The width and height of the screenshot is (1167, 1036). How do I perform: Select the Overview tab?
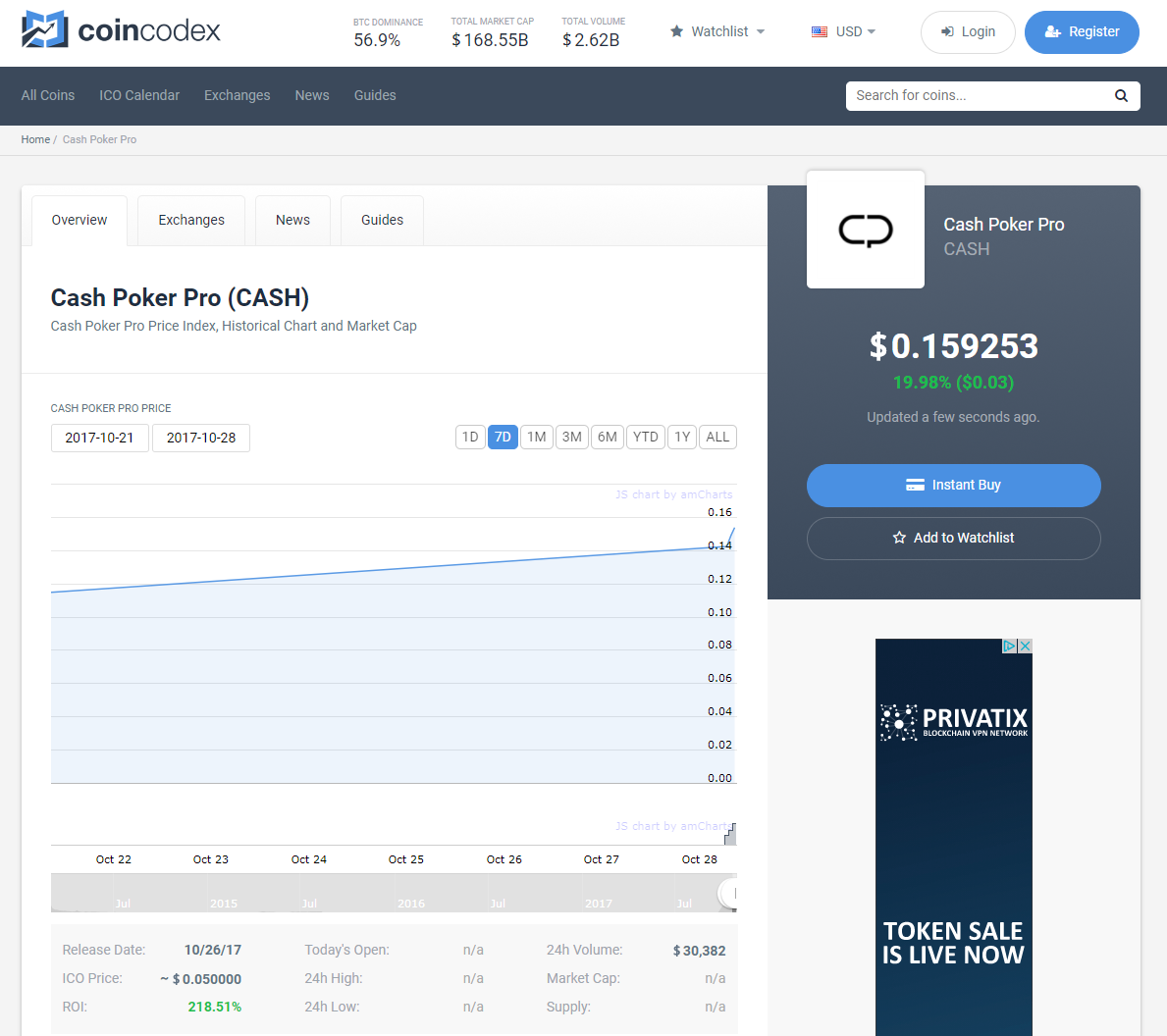79,220
